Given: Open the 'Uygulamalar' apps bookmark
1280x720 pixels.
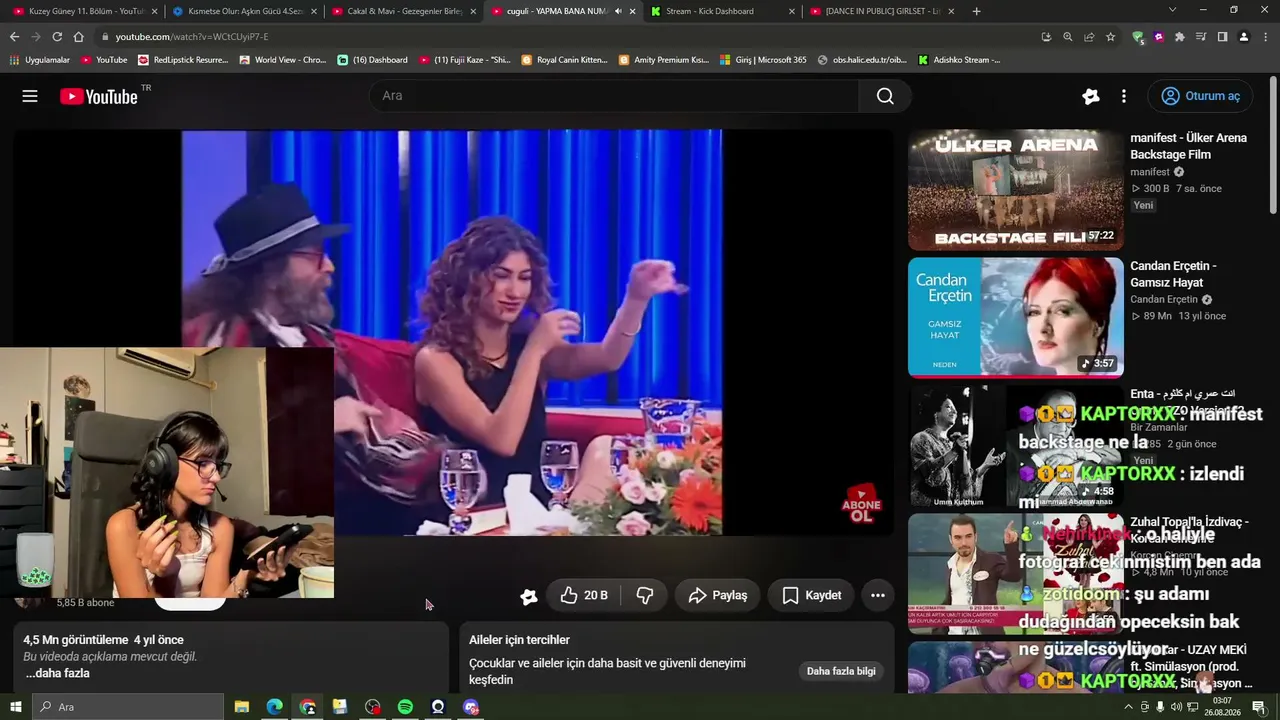Looking at the screenshot, I should [x=39, y=60].
